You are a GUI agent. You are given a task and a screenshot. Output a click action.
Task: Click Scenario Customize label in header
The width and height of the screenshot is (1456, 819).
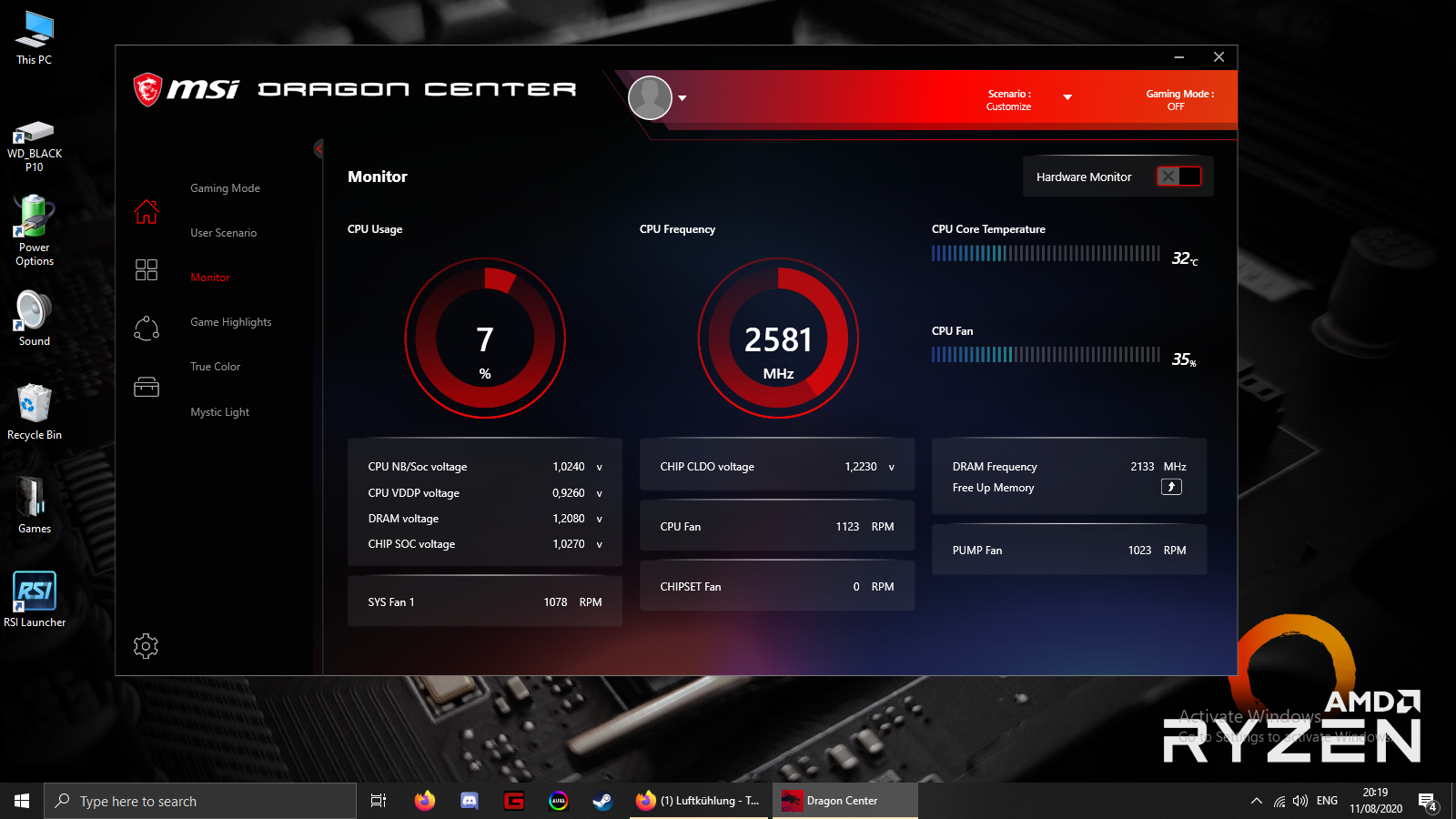pyautogui.click(x=1009, y=100)
